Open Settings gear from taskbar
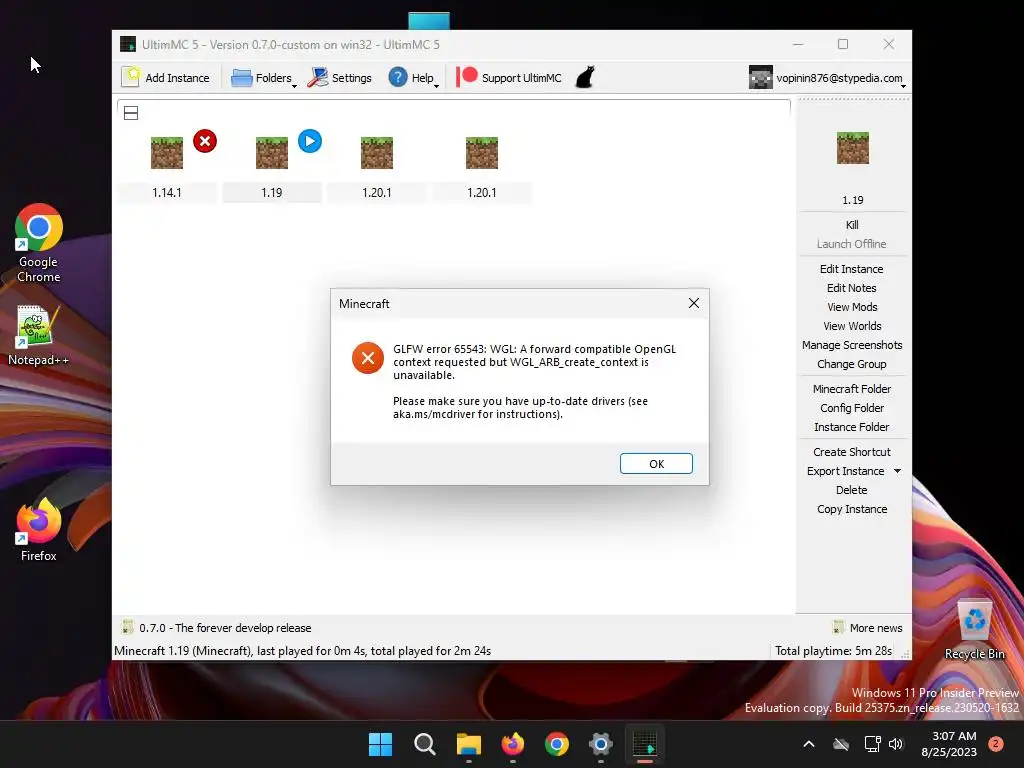Image resolution: width=1024 pixels, height=768 pixels. point(601,744)
